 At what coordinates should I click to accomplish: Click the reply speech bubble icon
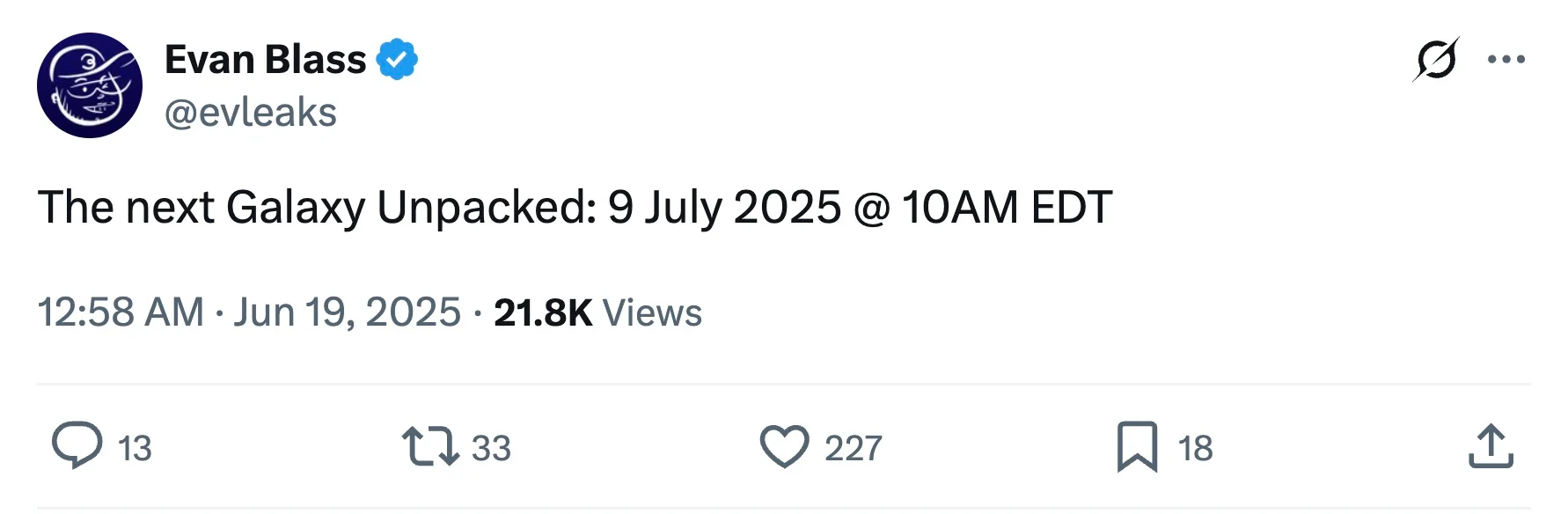tap(77, 445)
